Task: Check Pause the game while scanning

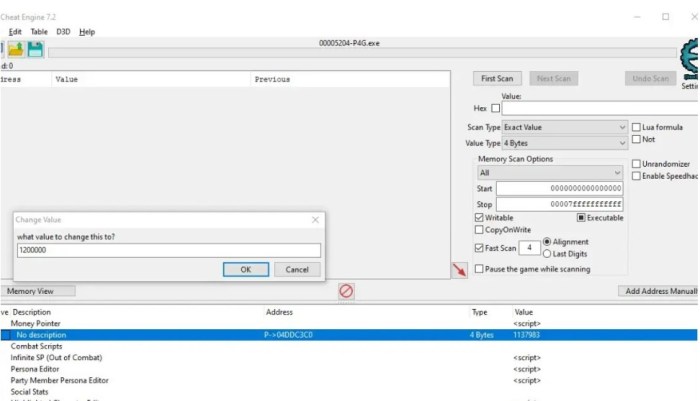Action: click(479, 269)
